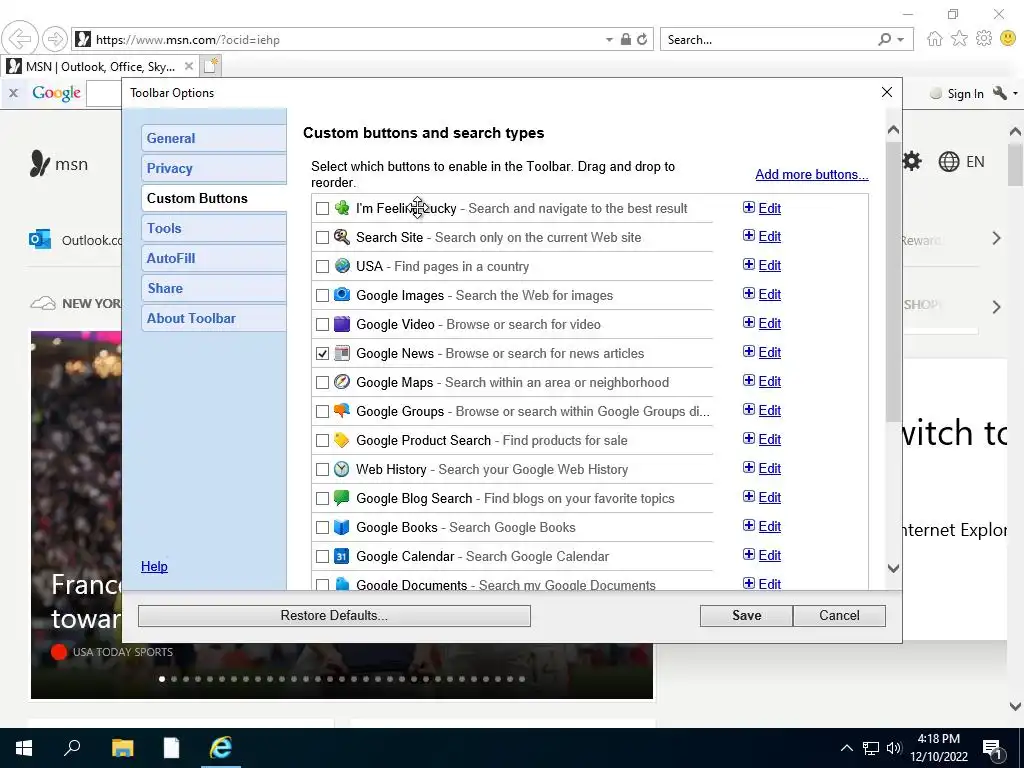Tick the Google Maps checkbox
Screen dimensions: 1024x768
322,382
